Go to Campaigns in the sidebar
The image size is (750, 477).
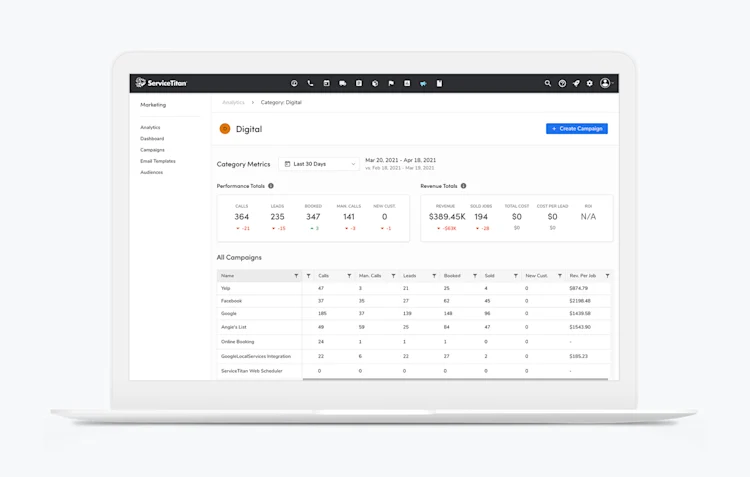click(152, 150)
